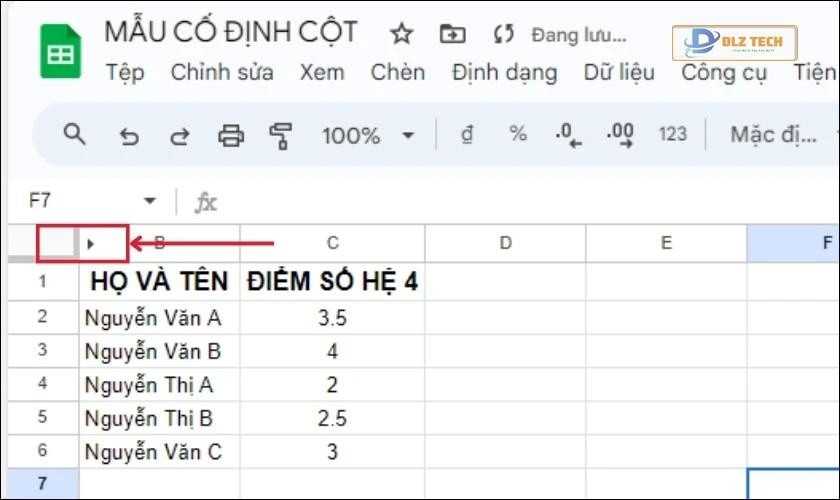Print the spreadsheet
The height and width of the screenshot is (500, 840).
coord(231,135)
